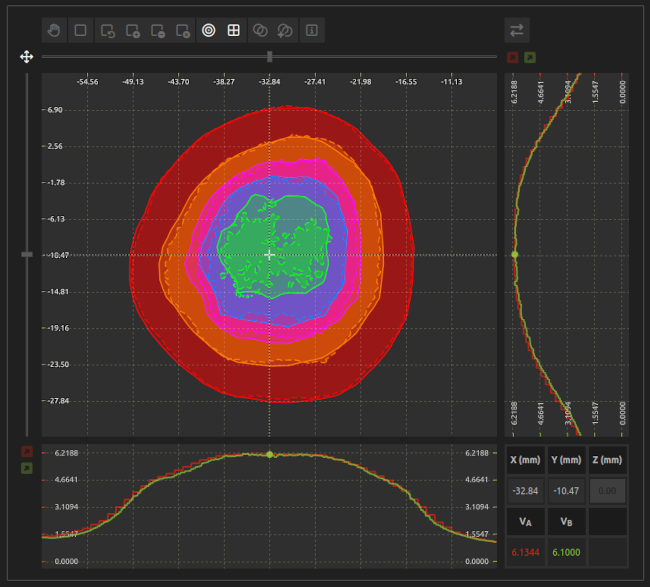Click the -14.81 y-axis label
Viewport: 650px width, 587px height.
point(58,292)
